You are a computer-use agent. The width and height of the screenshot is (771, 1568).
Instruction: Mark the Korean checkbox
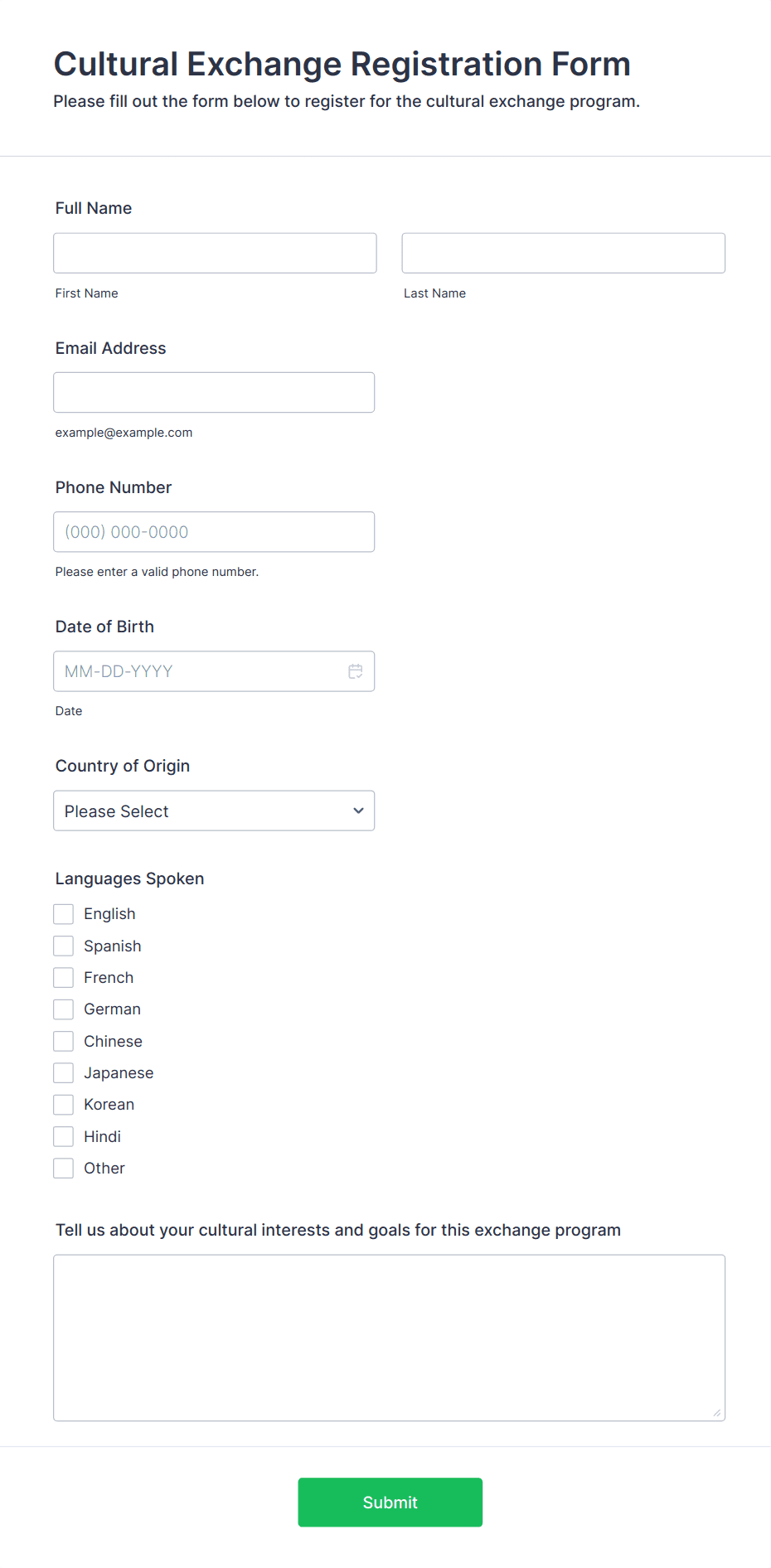64,1105
